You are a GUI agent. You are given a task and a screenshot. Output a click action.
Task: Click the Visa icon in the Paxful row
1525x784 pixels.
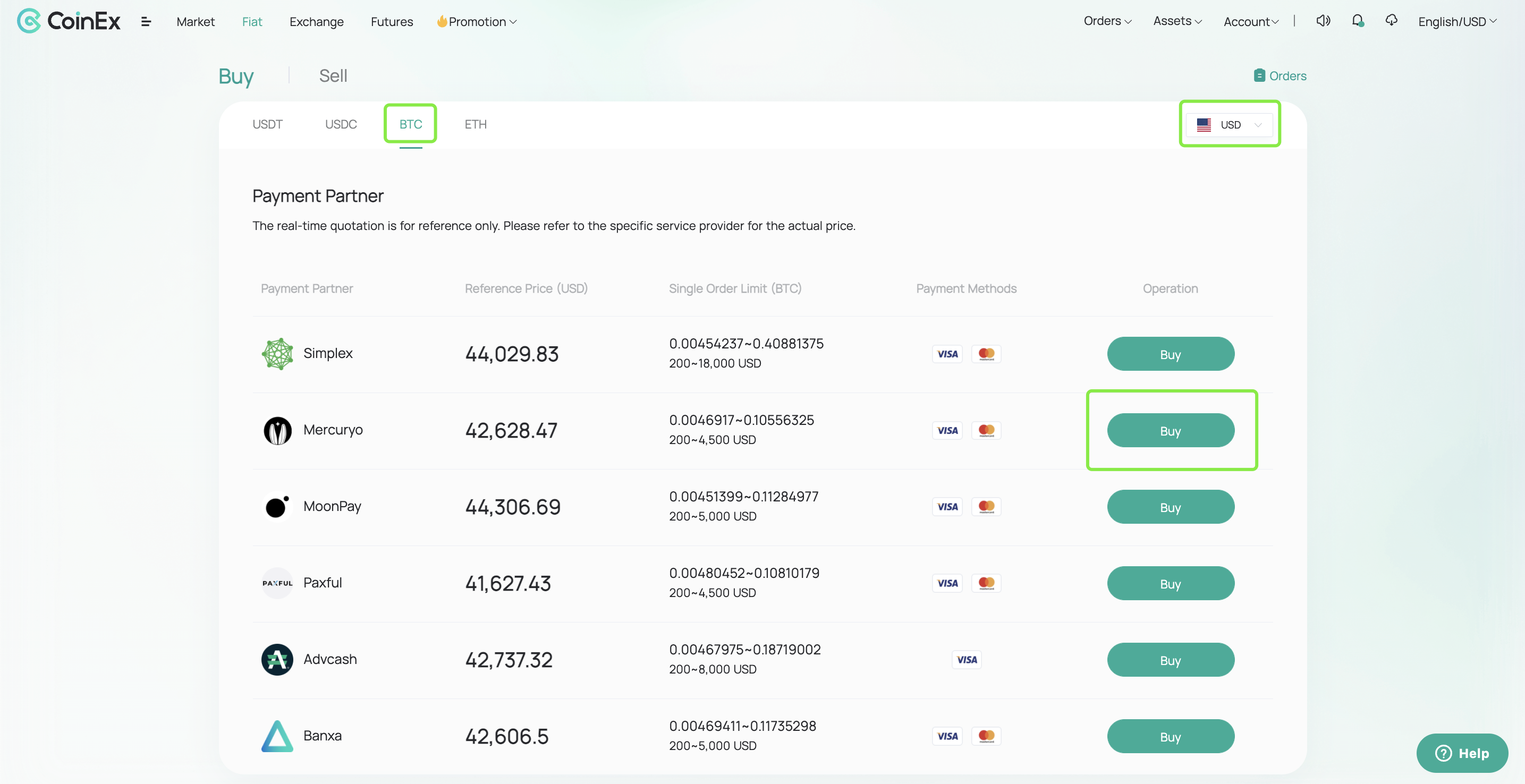[947, 583]
